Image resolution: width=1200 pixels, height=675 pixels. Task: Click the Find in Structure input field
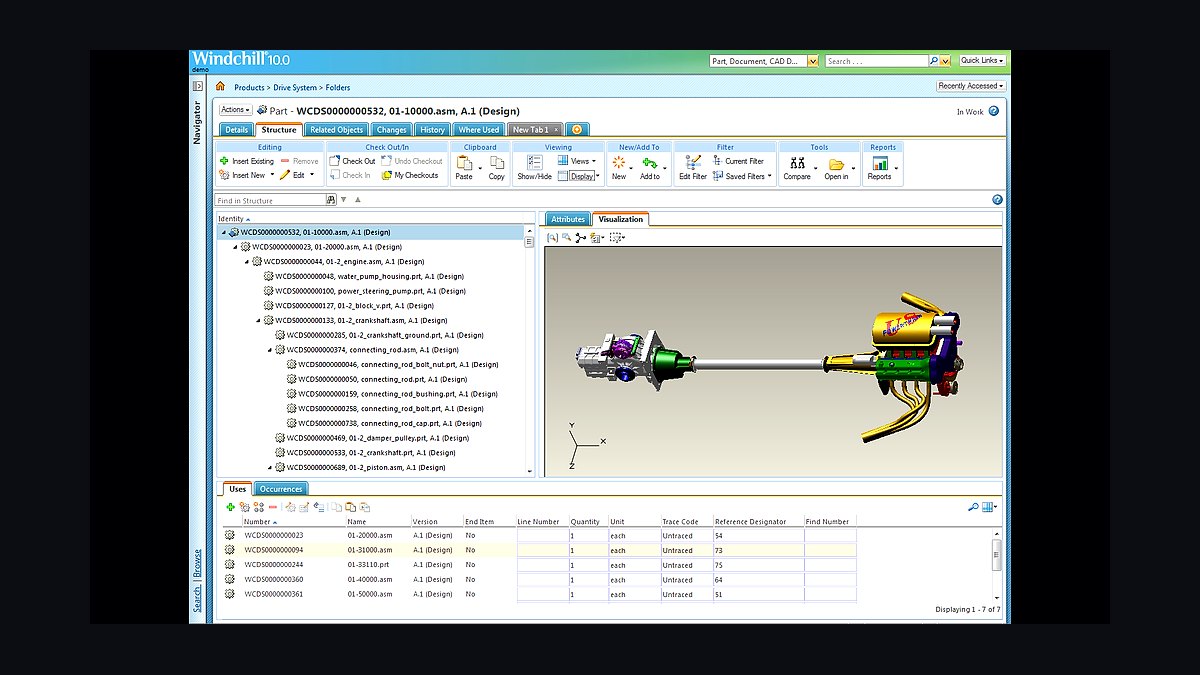tap(270, 200)
